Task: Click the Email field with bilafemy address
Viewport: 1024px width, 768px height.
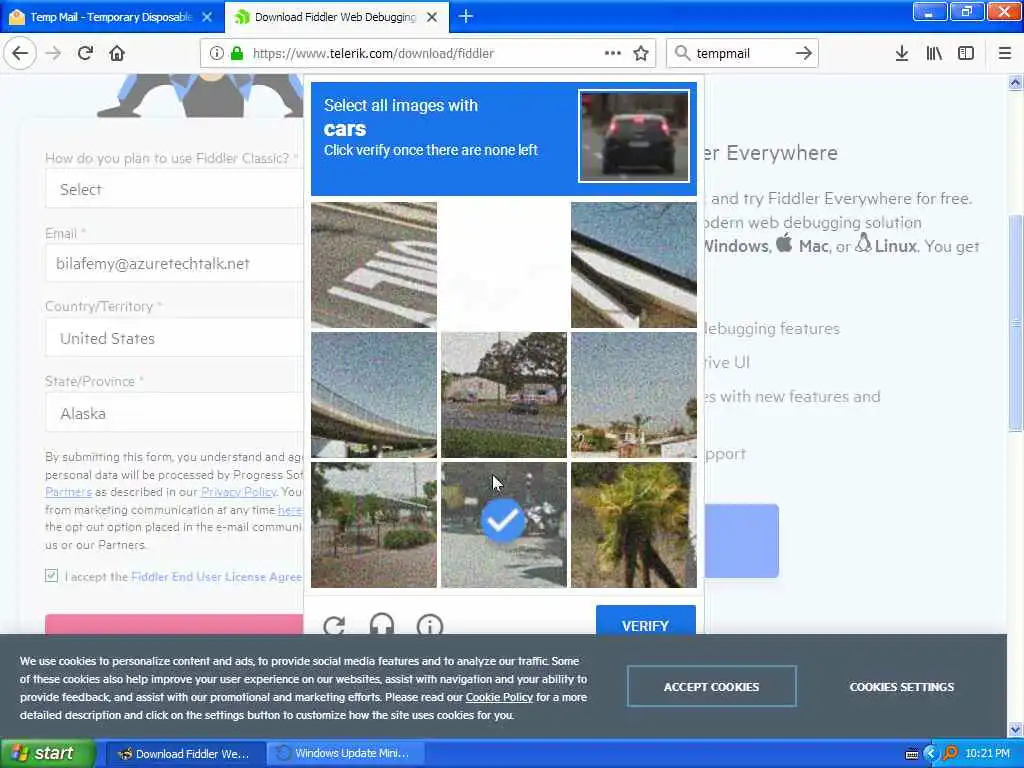Action: 174,263
